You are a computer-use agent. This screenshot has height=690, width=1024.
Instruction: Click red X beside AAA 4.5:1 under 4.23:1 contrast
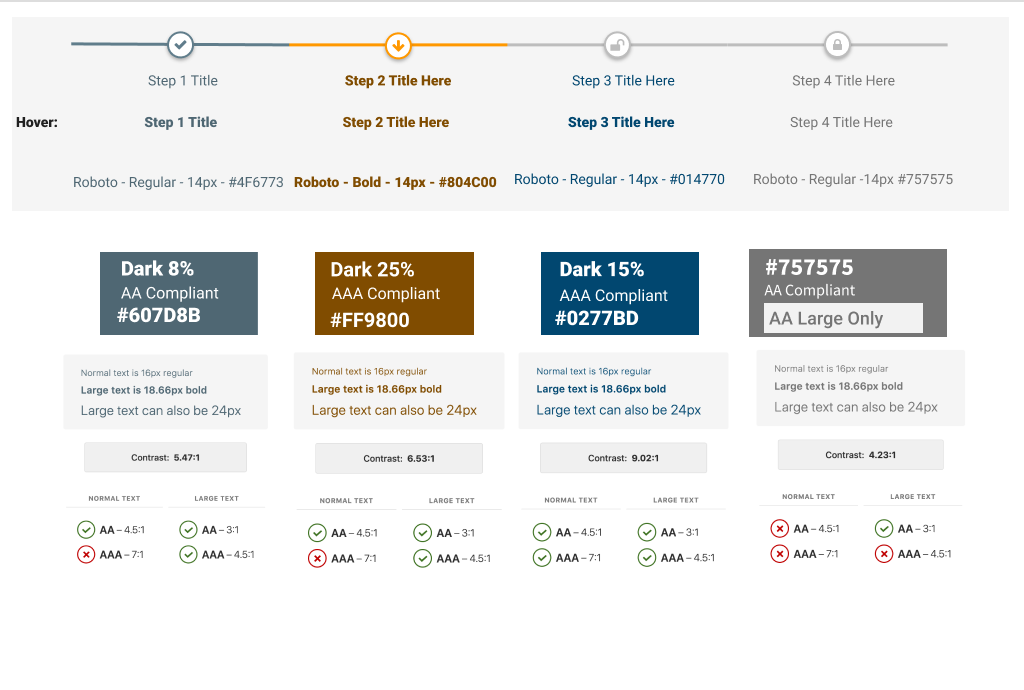pyautogui.click(x=884, y=554)
